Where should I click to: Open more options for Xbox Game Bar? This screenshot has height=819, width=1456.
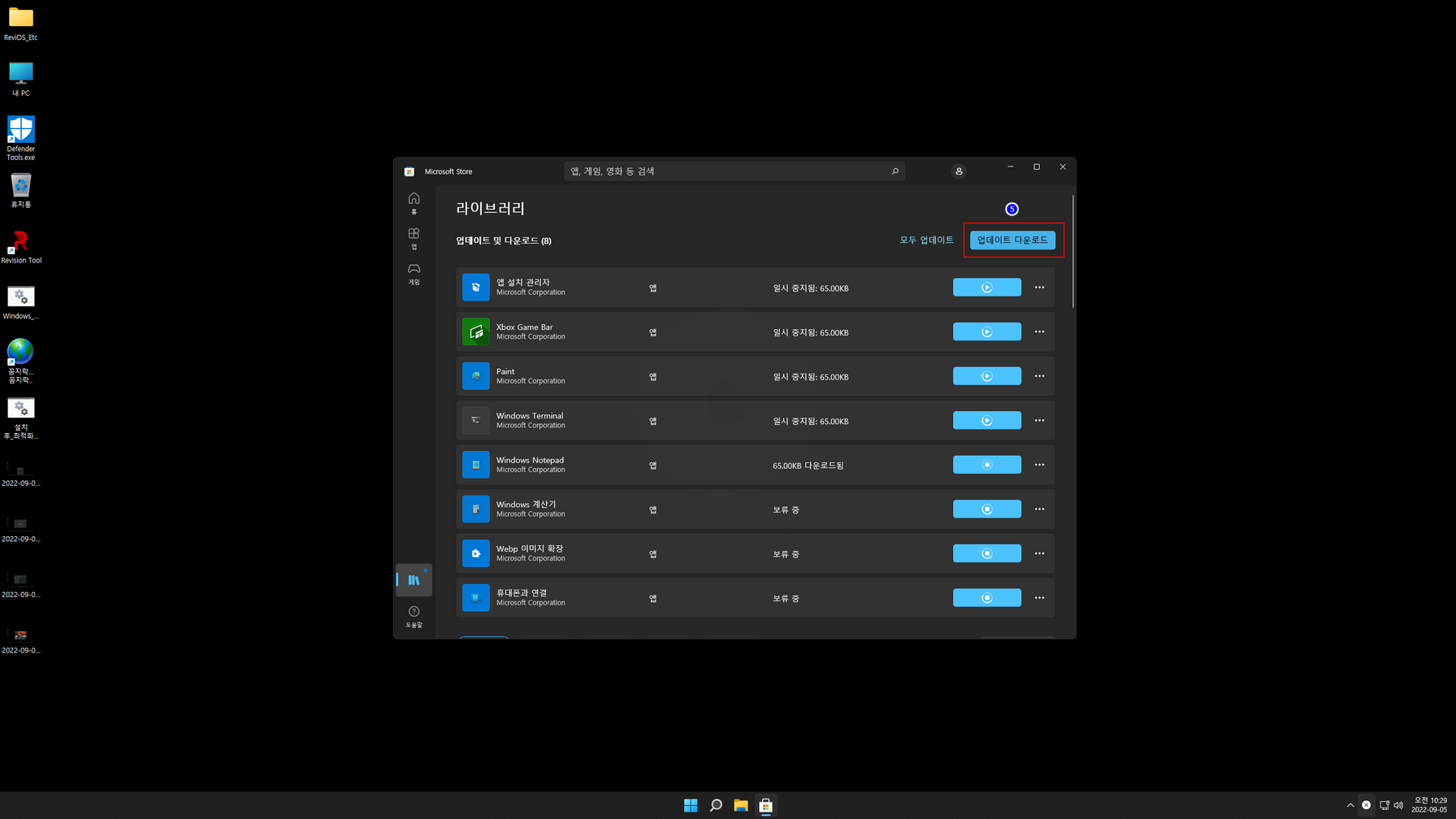(1039, 331)
